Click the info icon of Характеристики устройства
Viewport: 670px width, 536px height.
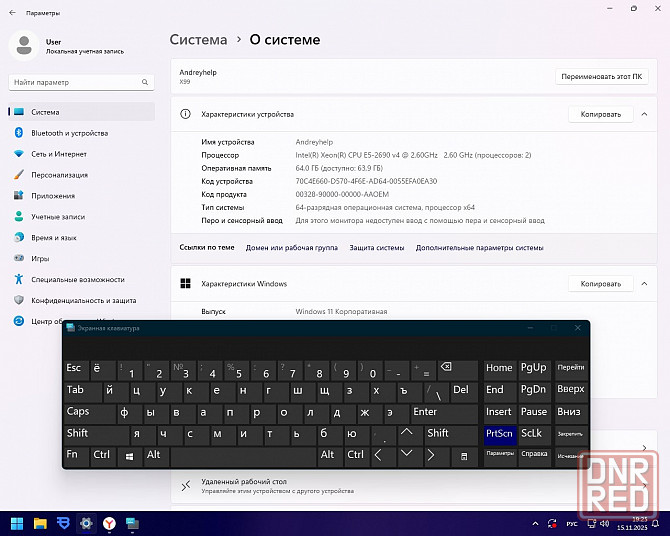[185, 114]
